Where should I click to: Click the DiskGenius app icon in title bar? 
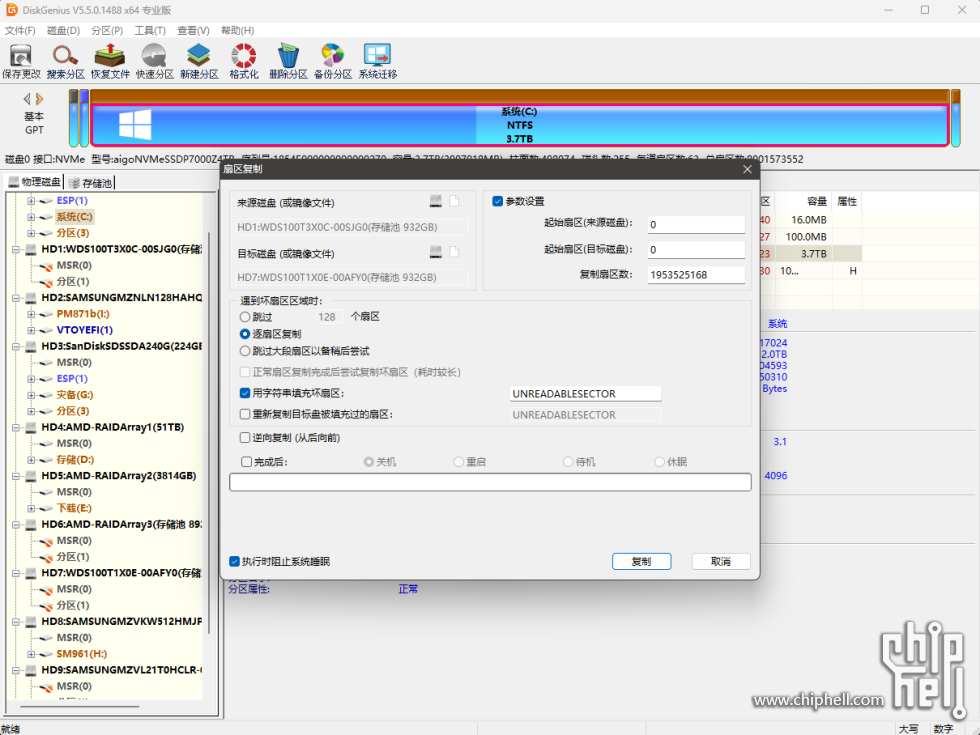[11, 10]
